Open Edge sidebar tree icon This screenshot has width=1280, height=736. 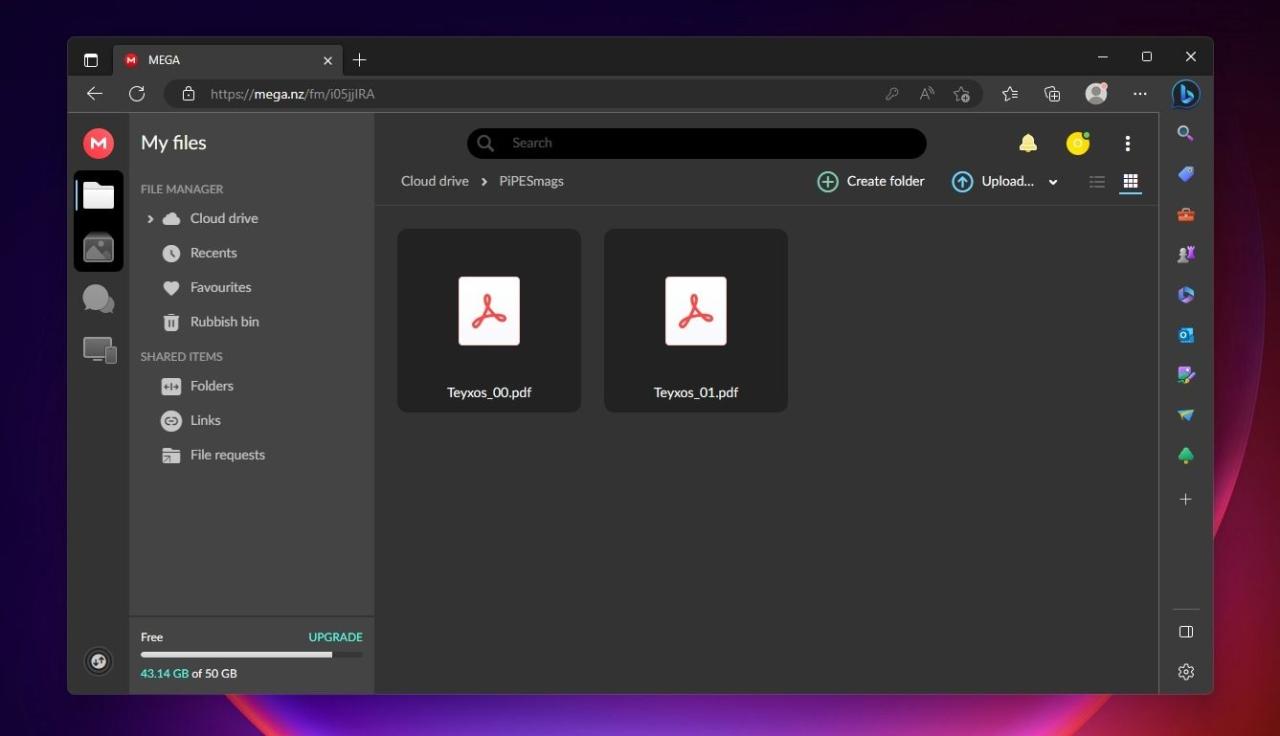(x=1186, y=455)
